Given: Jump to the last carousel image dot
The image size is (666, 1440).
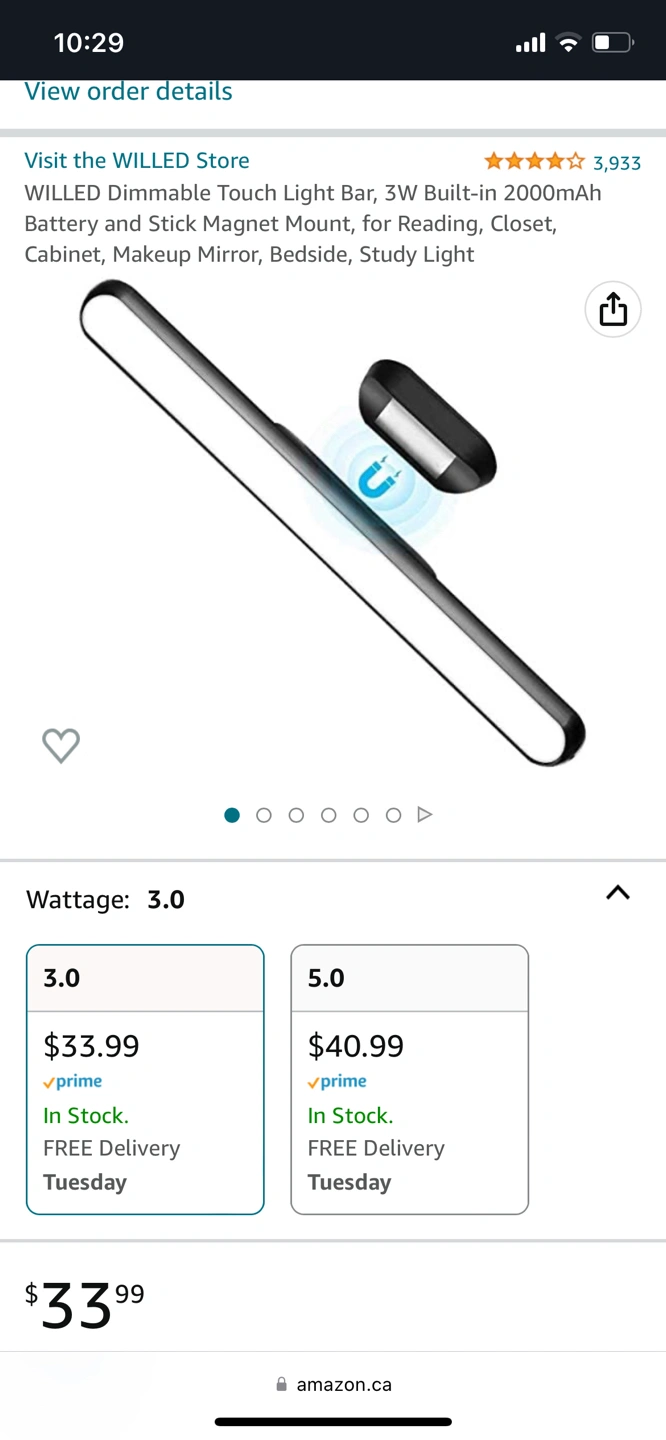Looking at the screenshot, I should pos(393,815).
